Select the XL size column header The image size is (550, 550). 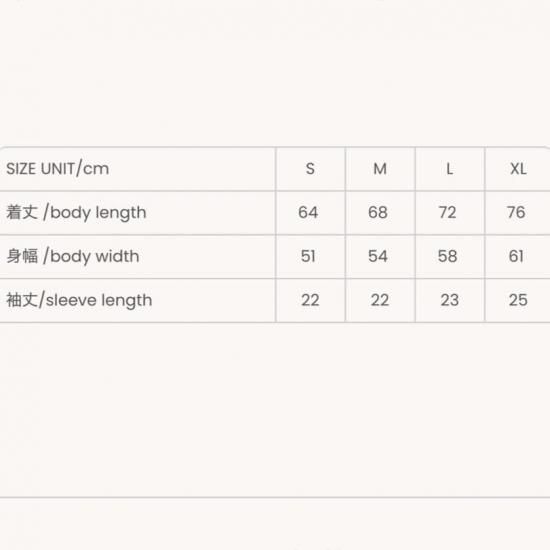tap(518, 169)
